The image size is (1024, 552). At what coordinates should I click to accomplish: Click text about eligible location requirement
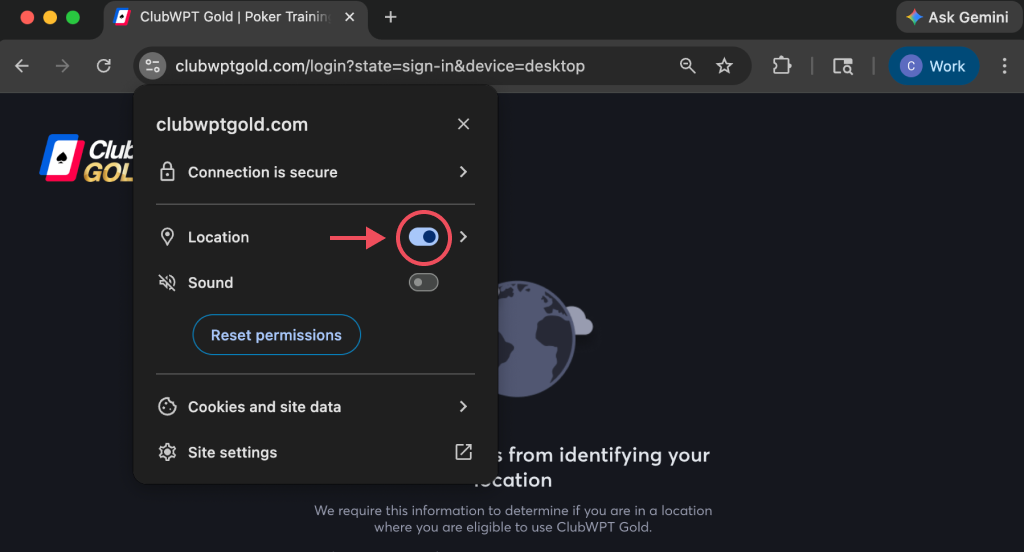coord(513,519)
